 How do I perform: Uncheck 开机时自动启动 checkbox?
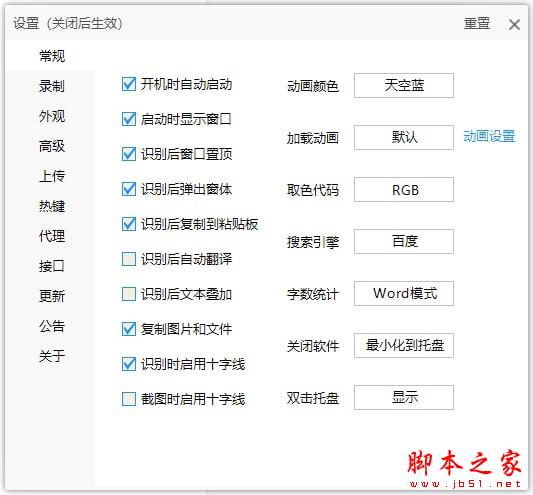pyautogui.click(x=129, y=84)
